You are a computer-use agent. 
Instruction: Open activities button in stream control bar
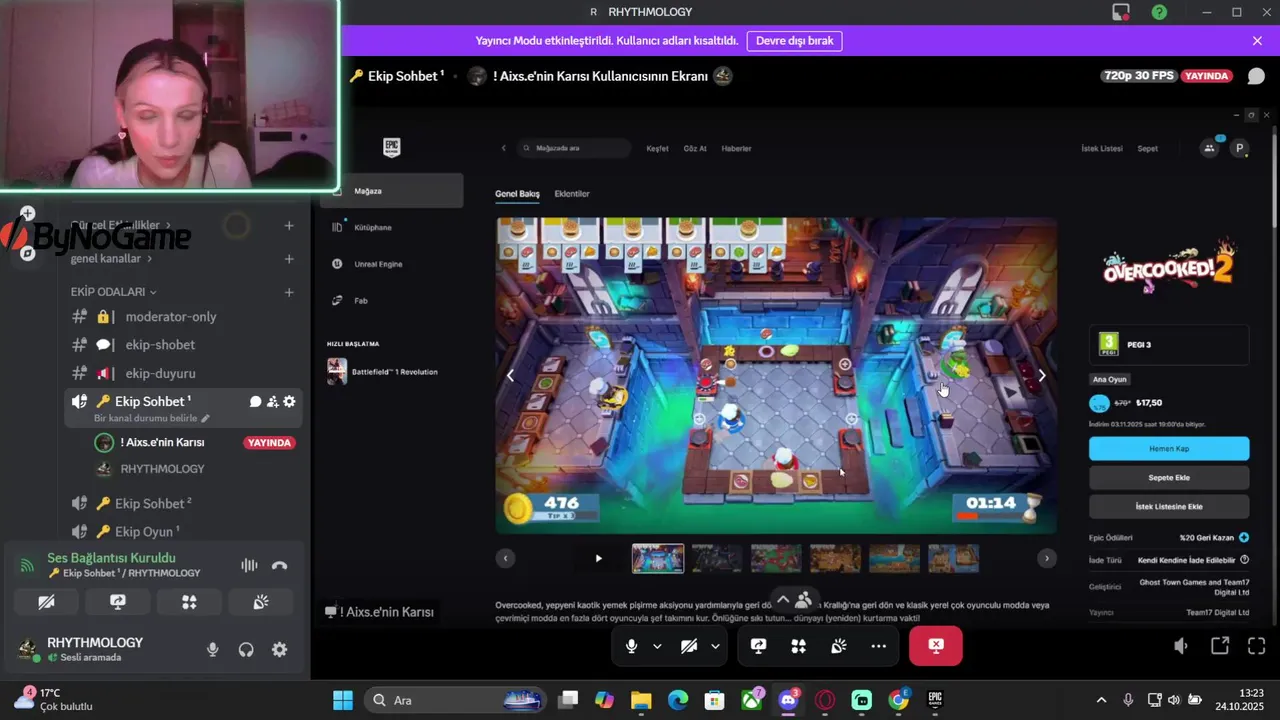coord(798,646)
